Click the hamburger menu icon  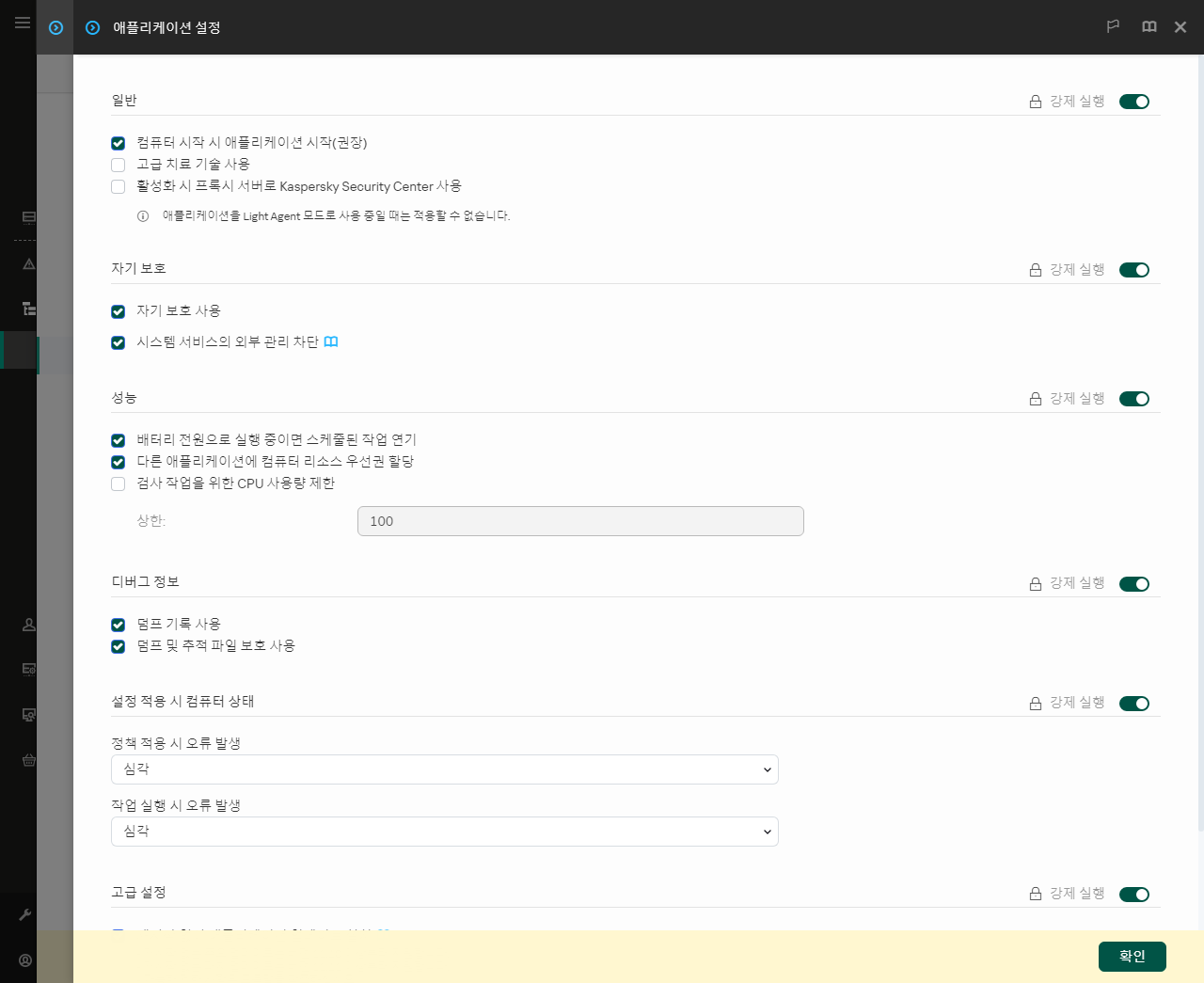pos(23,23)
